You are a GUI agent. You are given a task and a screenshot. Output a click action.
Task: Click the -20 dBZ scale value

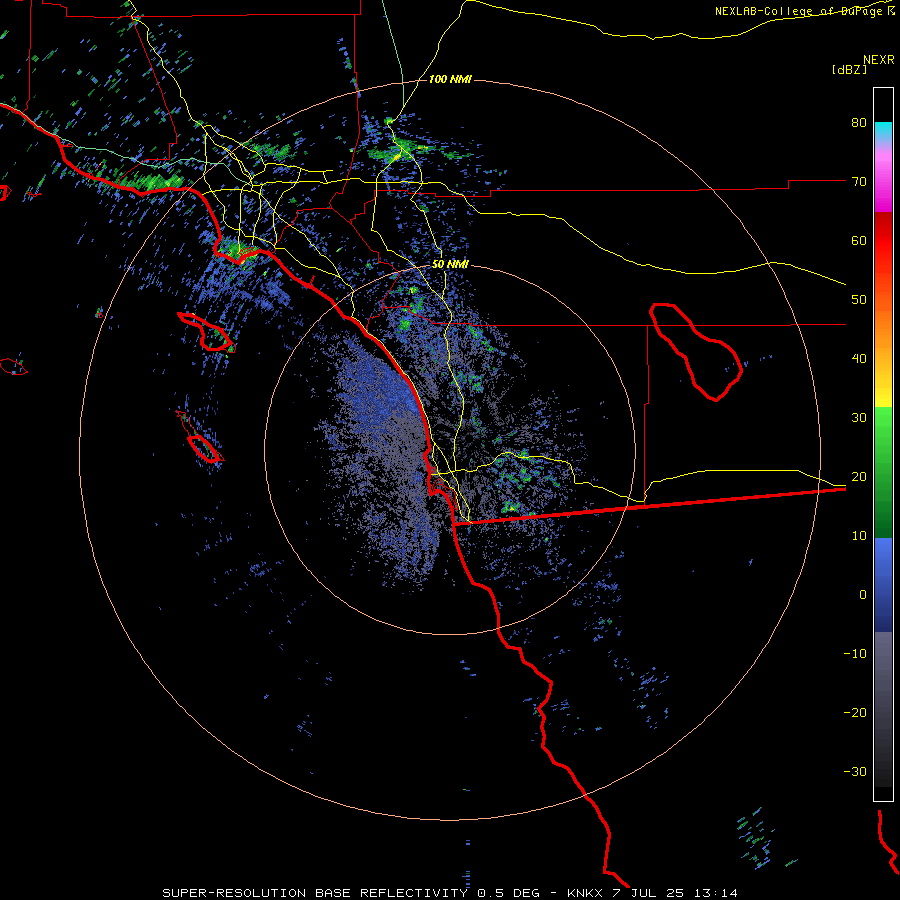click(x=855, y=713)
